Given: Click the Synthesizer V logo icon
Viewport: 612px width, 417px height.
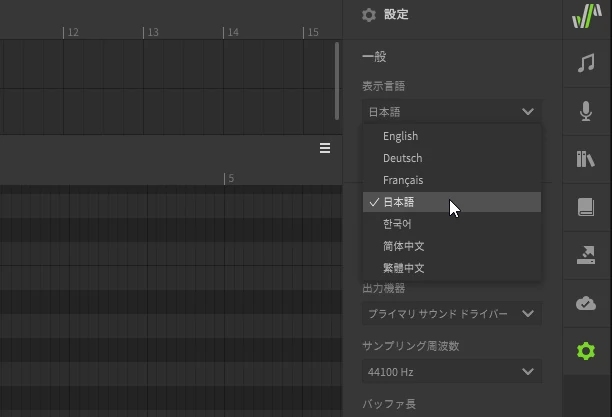Looking at the screenshot, I should [x=586, y=17].
